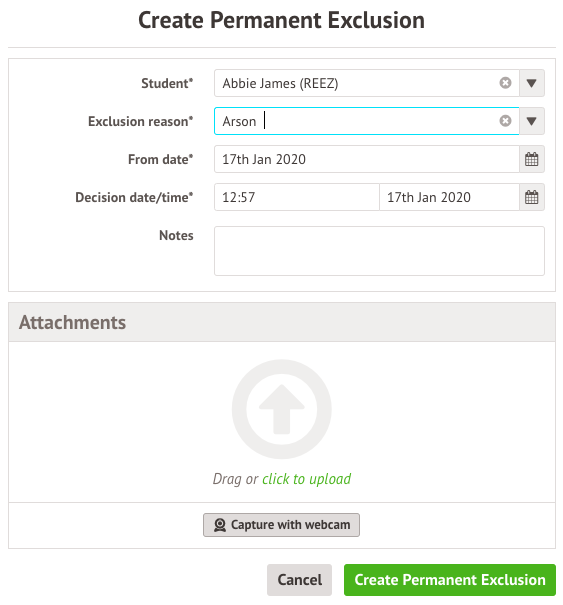Click Capture with webcam button
This screenshot has height=605, width=563.
pyautogui.click(x=281, y=525)
